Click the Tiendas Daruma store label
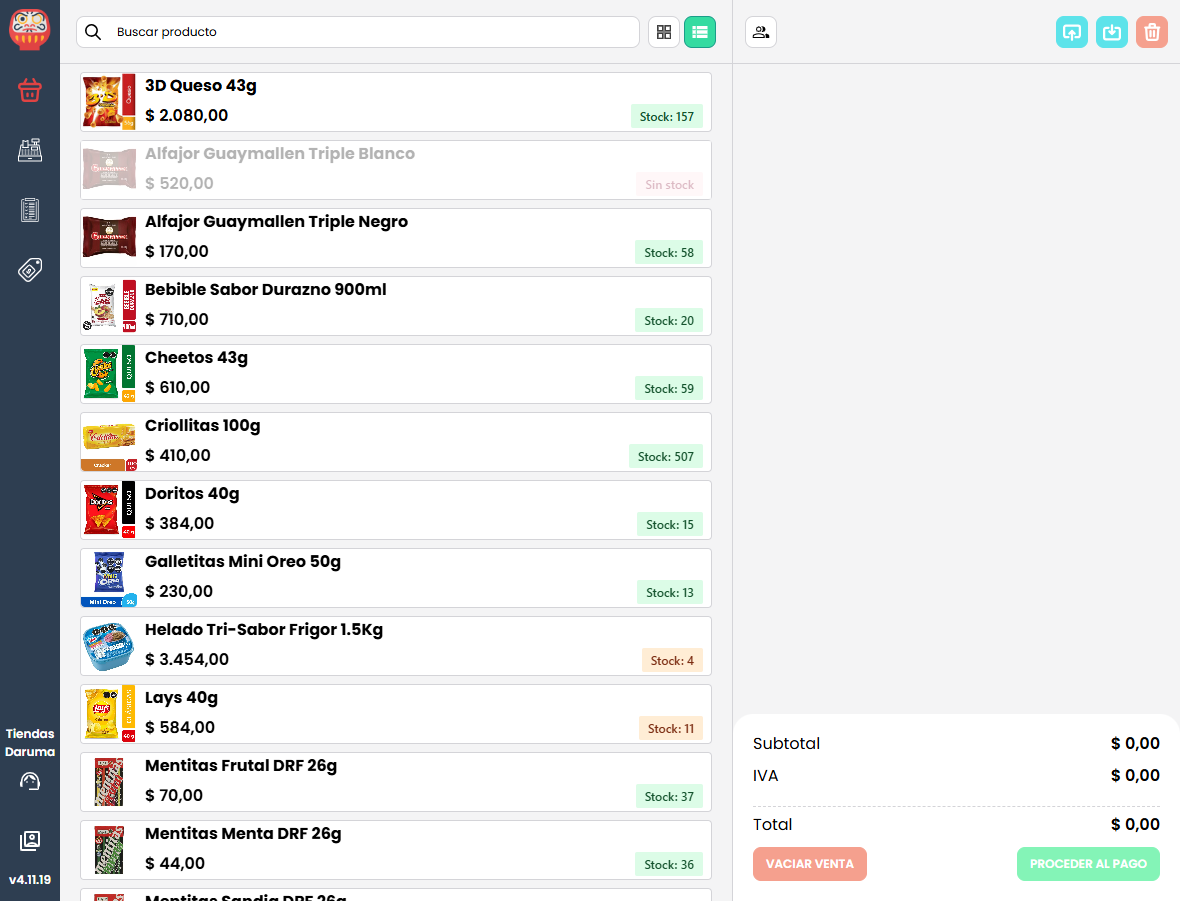Screen dimensions: 1180x901 pyautogui.click(x=29, y=742)
